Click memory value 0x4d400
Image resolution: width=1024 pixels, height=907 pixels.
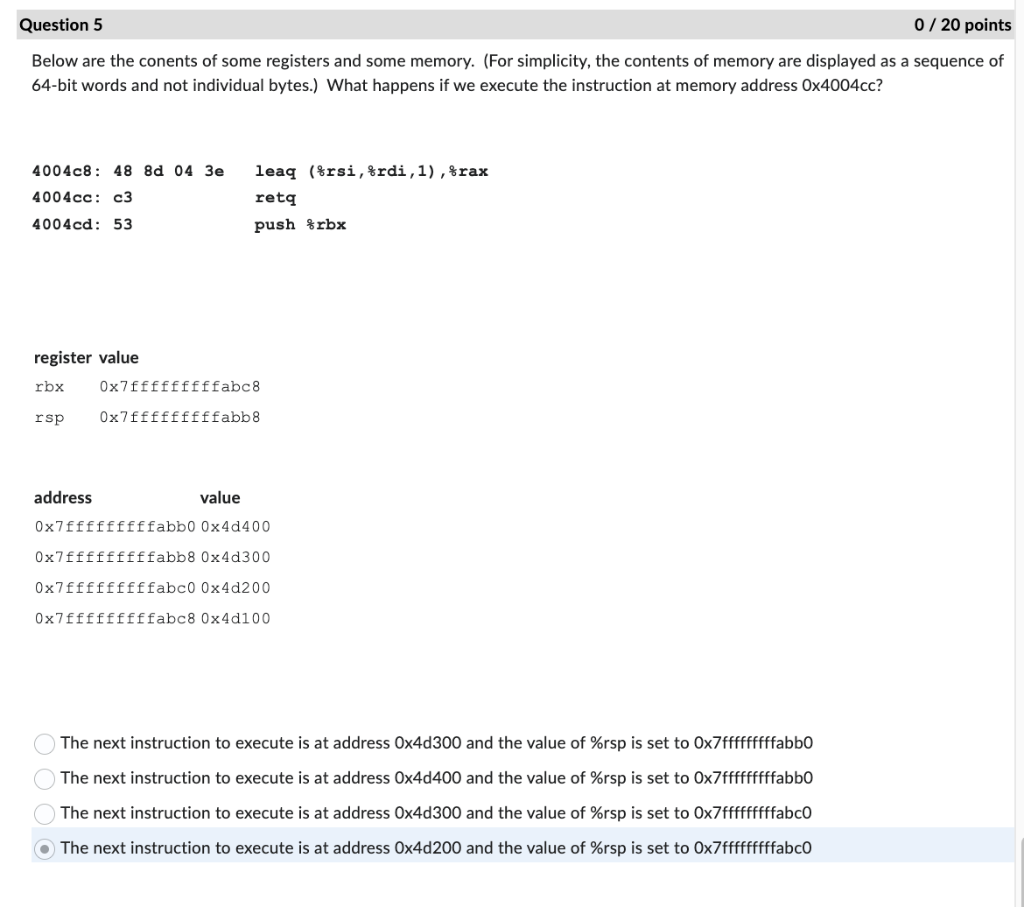pos(235,527)
